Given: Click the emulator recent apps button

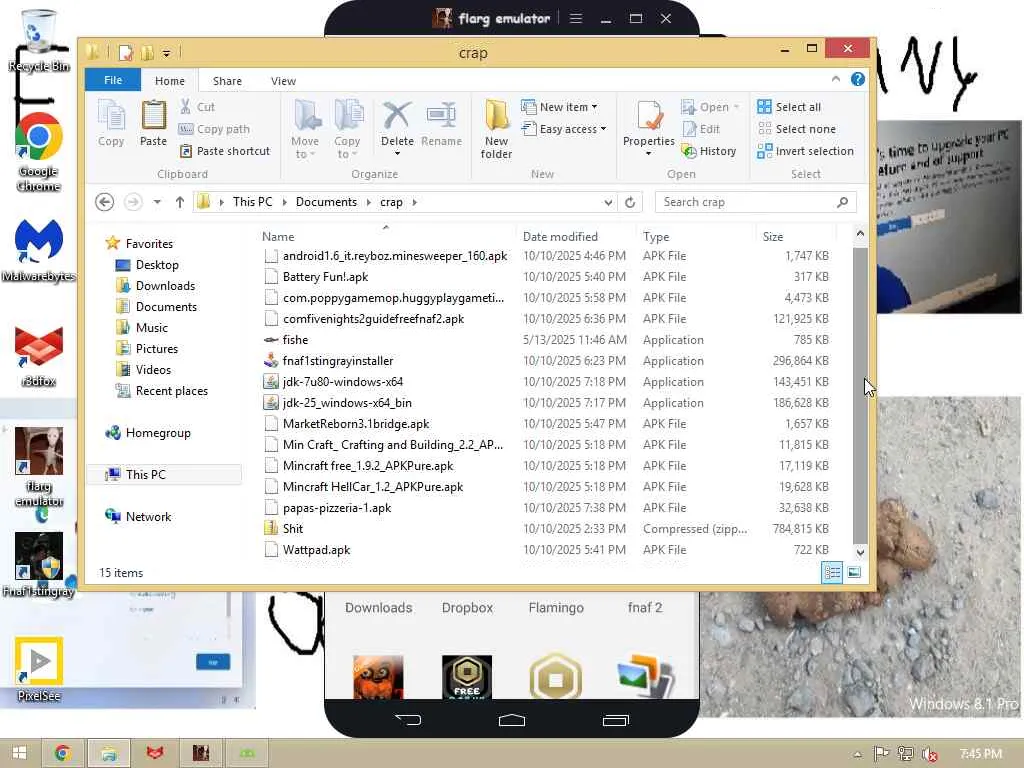Looking at the screenshot, I should click(615, 720).
